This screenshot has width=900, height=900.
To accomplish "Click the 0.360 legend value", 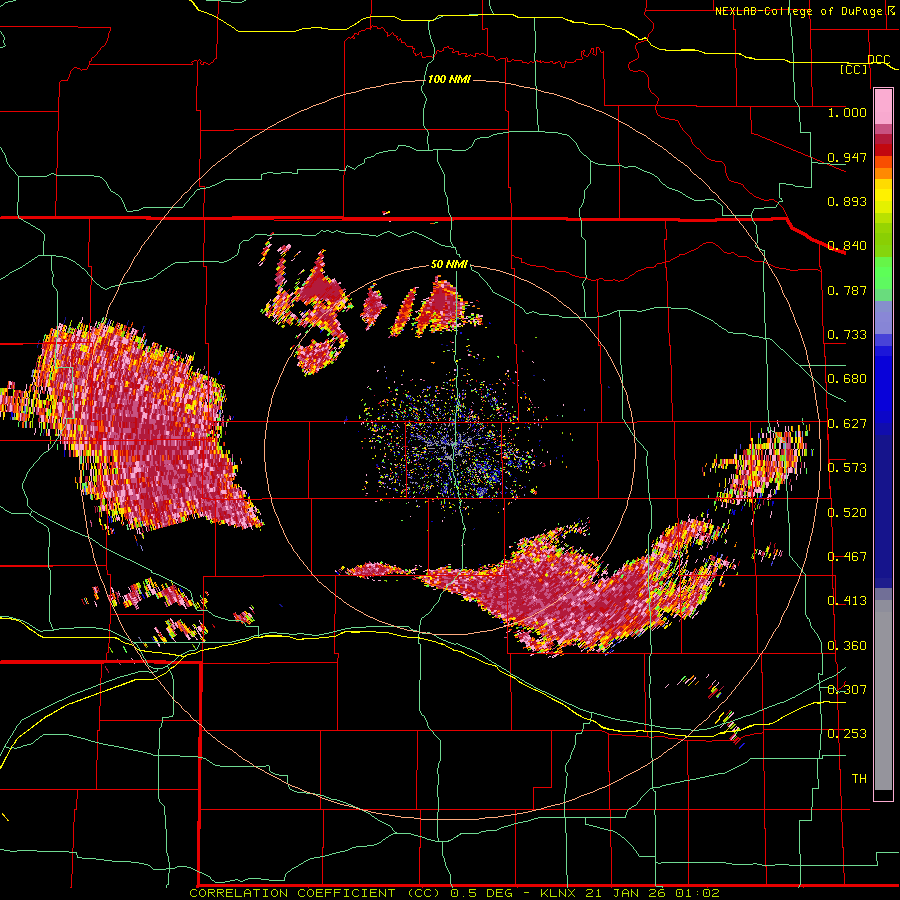I will (847, 646).
